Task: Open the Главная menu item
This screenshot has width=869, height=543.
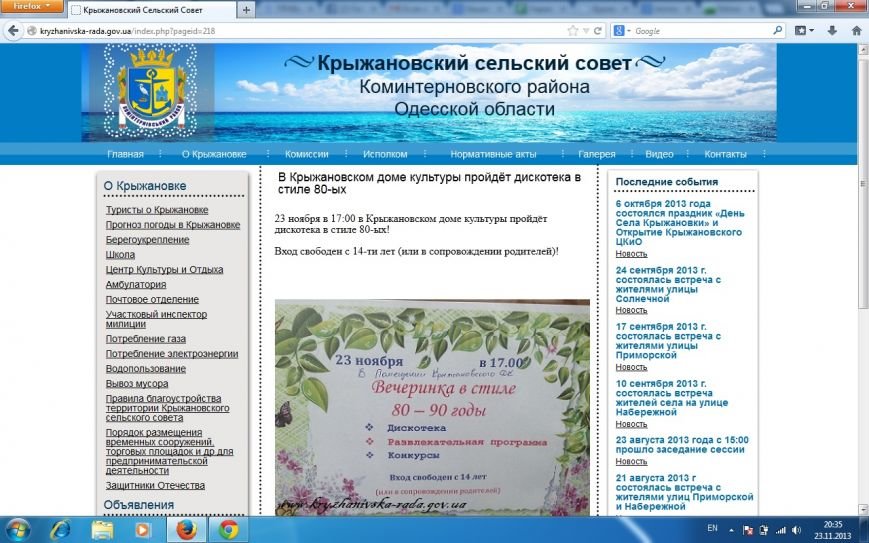Action: pos(125,154)
